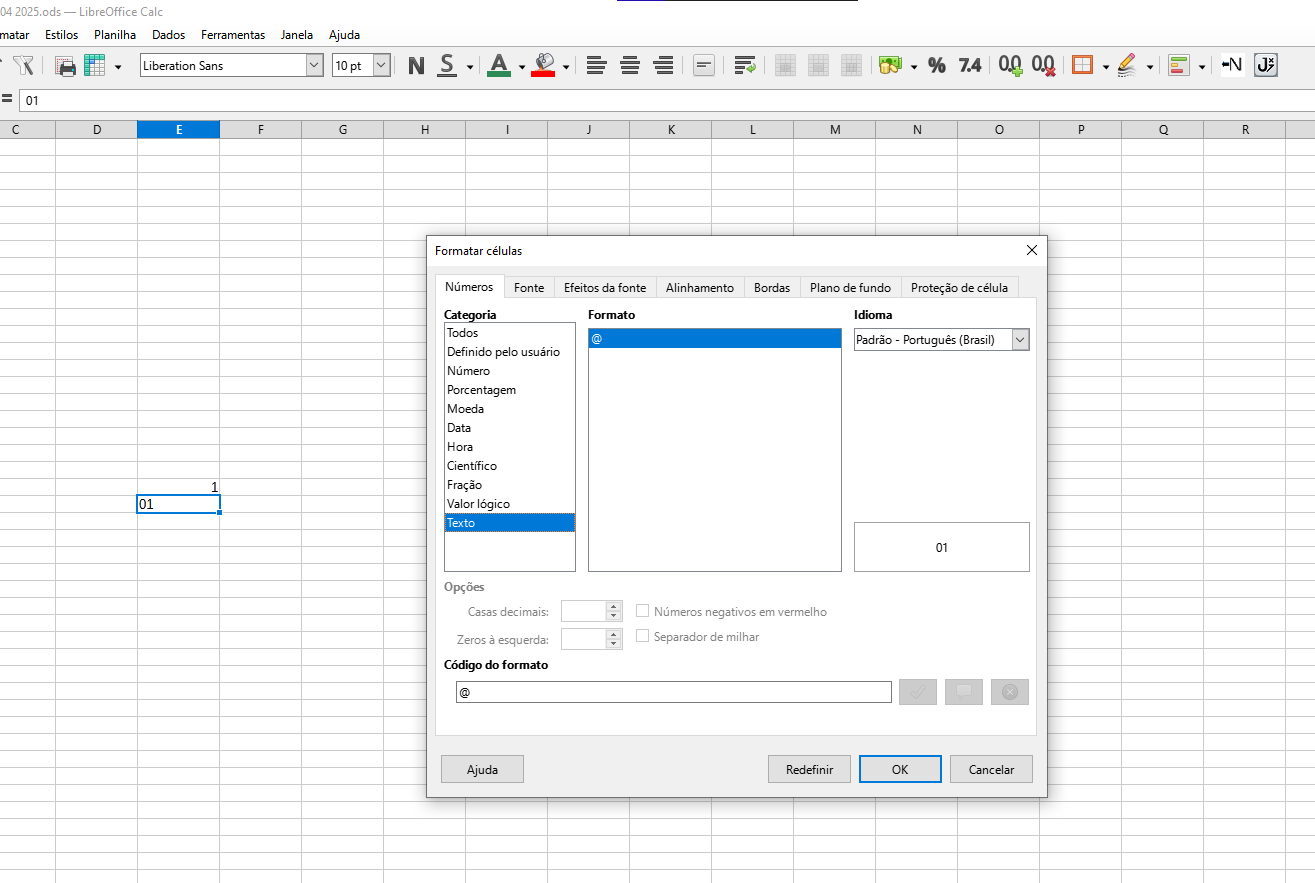Open the Janela menu
Screen dimensions: 1315x883
coord(297,35)
